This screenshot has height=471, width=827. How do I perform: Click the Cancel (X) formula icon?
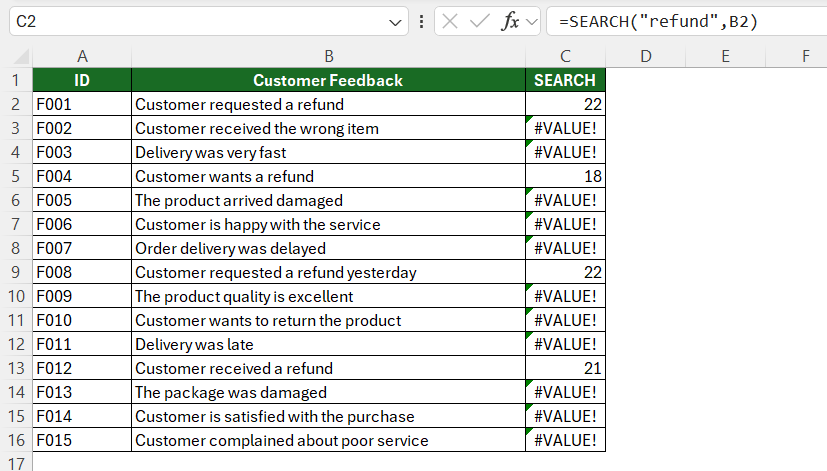(x=449, y=22)
